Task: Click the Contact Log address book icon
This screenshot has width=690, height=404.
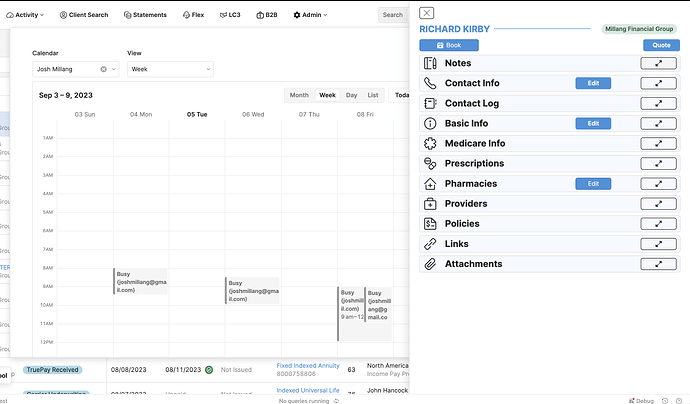Action: [430, 103]
